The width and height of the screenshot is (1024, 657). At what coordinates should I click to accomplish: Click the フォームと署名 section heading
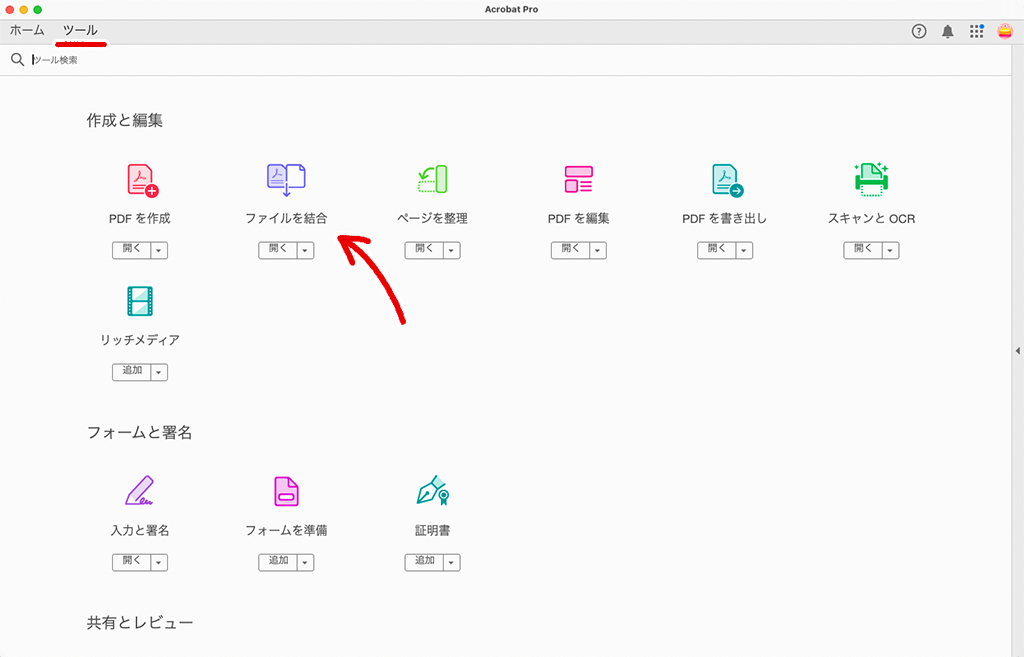(140, 432)
